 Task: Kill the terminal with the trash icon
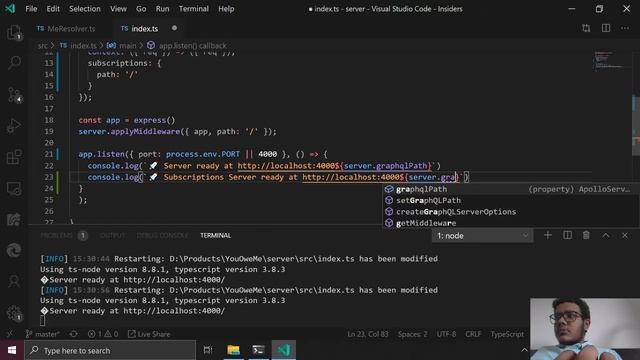tap(586, 235)
